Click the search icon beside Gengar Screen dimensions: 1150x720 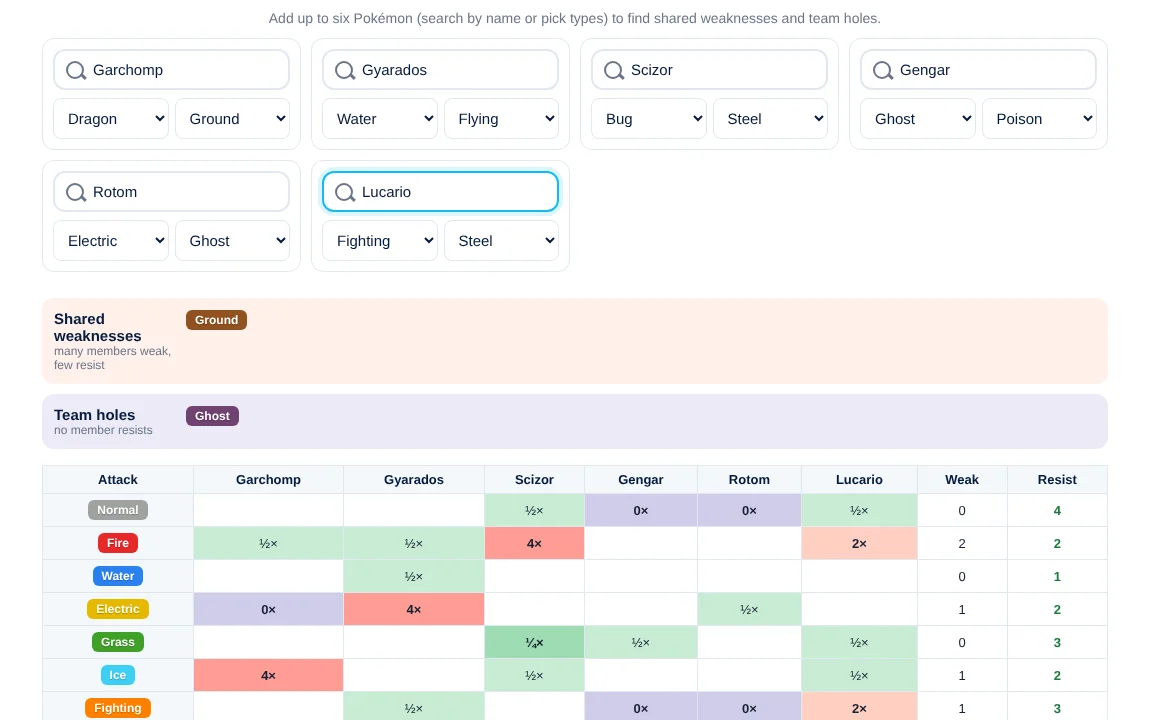pos(883,70)
